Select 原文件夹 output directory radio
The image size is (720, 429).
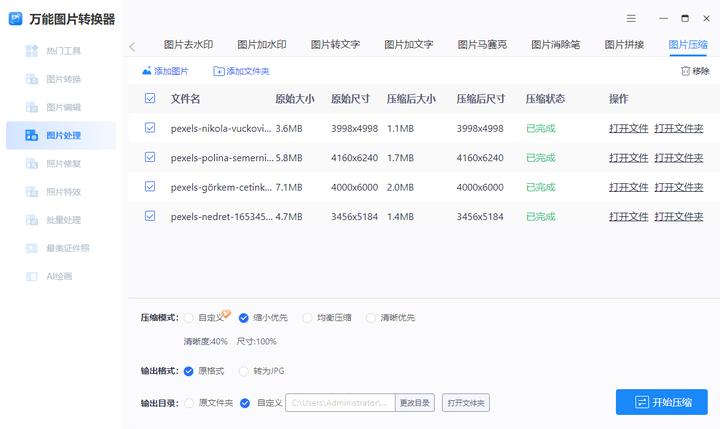point(189,403)
